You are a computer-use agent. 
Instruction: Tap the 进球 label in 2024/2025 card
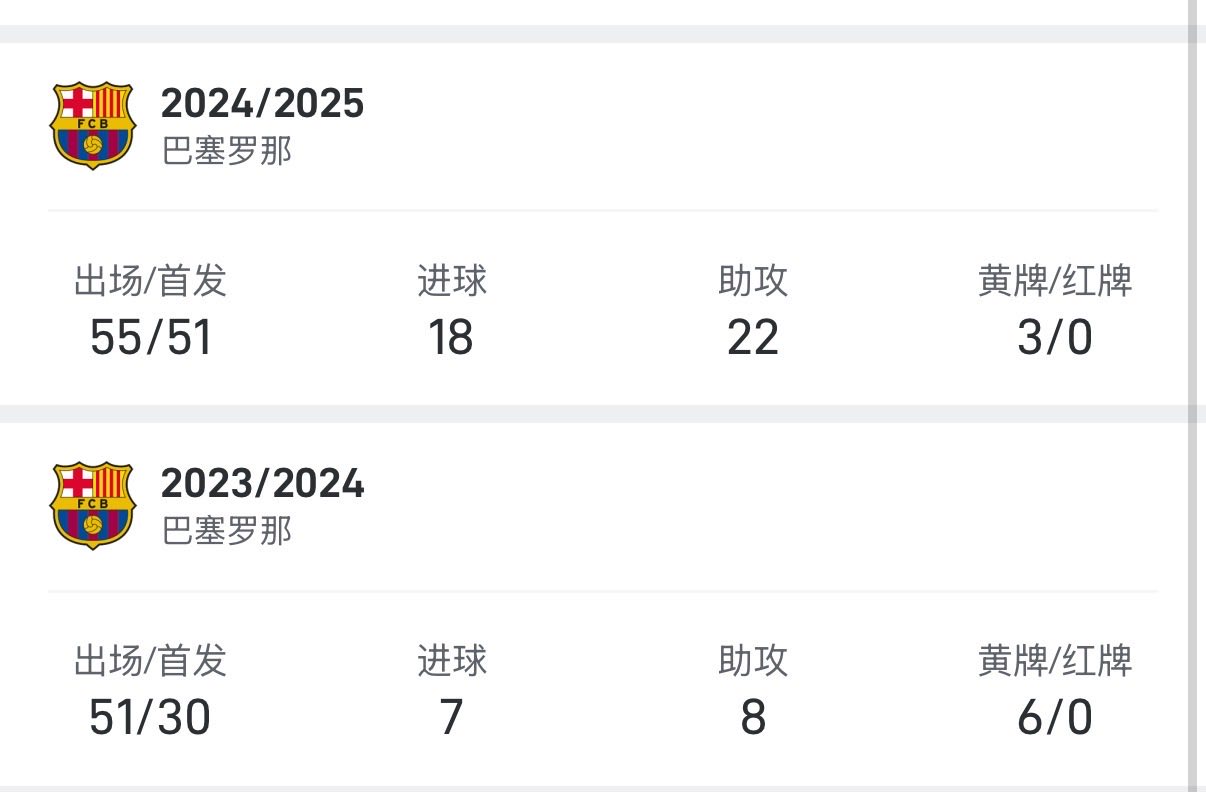pyautogui.click(x=452, y=281)
